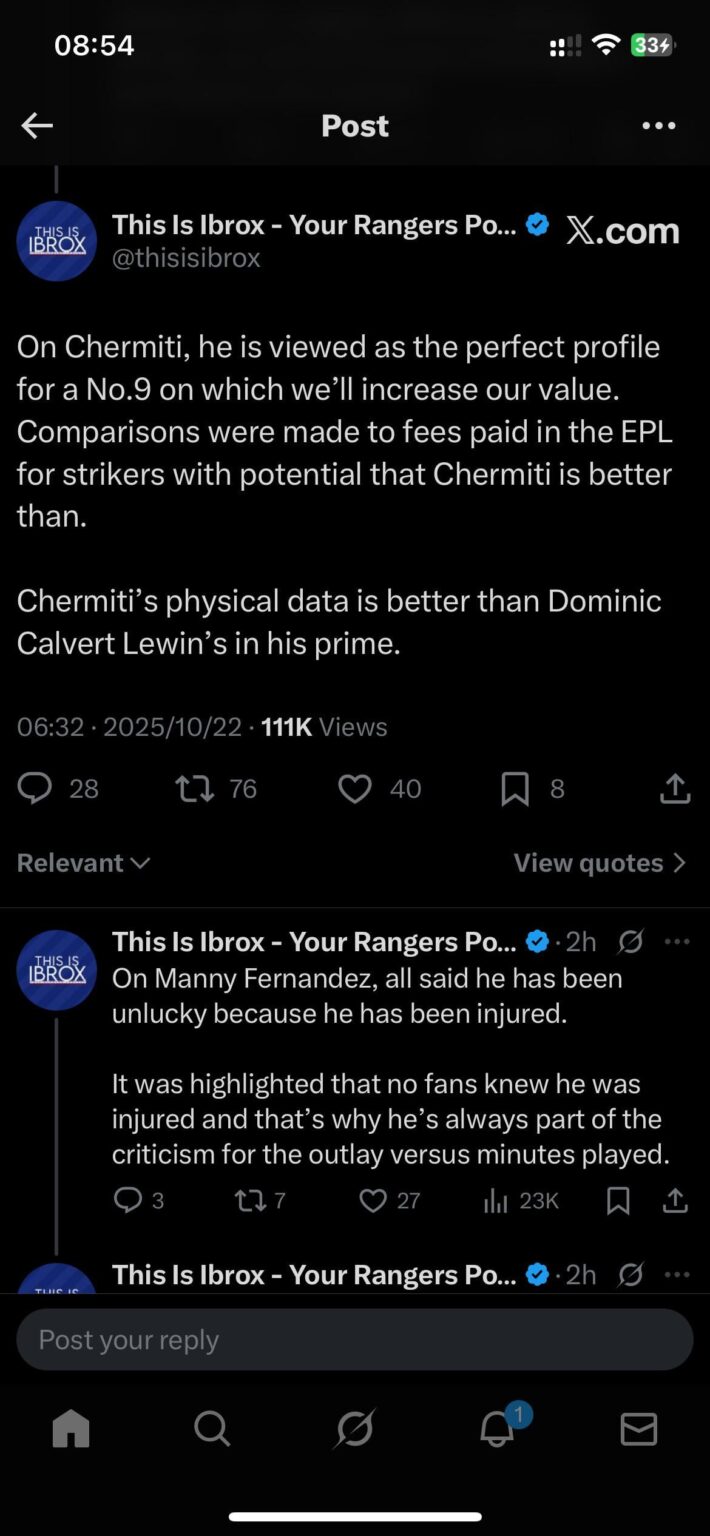Viewport: 710px width, 1536px height.
Task: Open the post options menu at top right
Action: 658,125
